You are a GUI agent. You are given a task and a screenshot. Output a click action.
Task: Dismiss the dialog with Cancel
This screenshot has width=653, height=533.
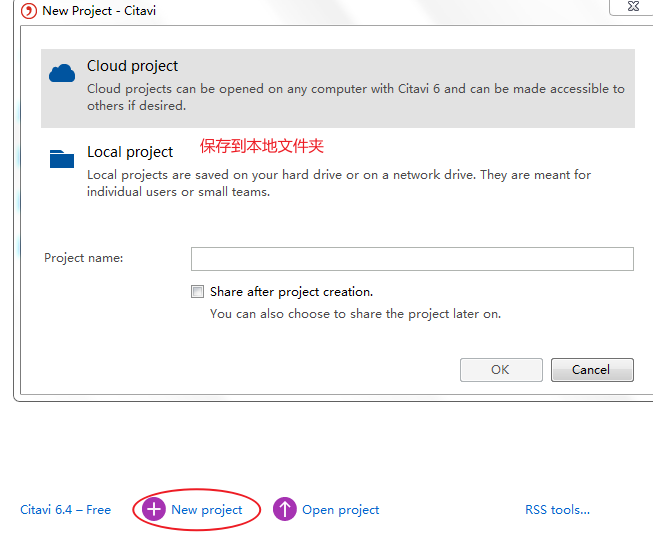tap(592, 370)
